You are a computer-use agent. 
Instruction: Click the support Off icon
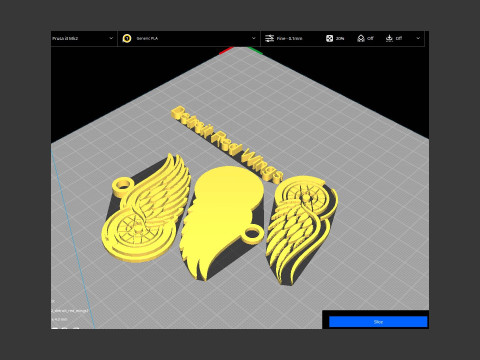[x=361, y=38]
